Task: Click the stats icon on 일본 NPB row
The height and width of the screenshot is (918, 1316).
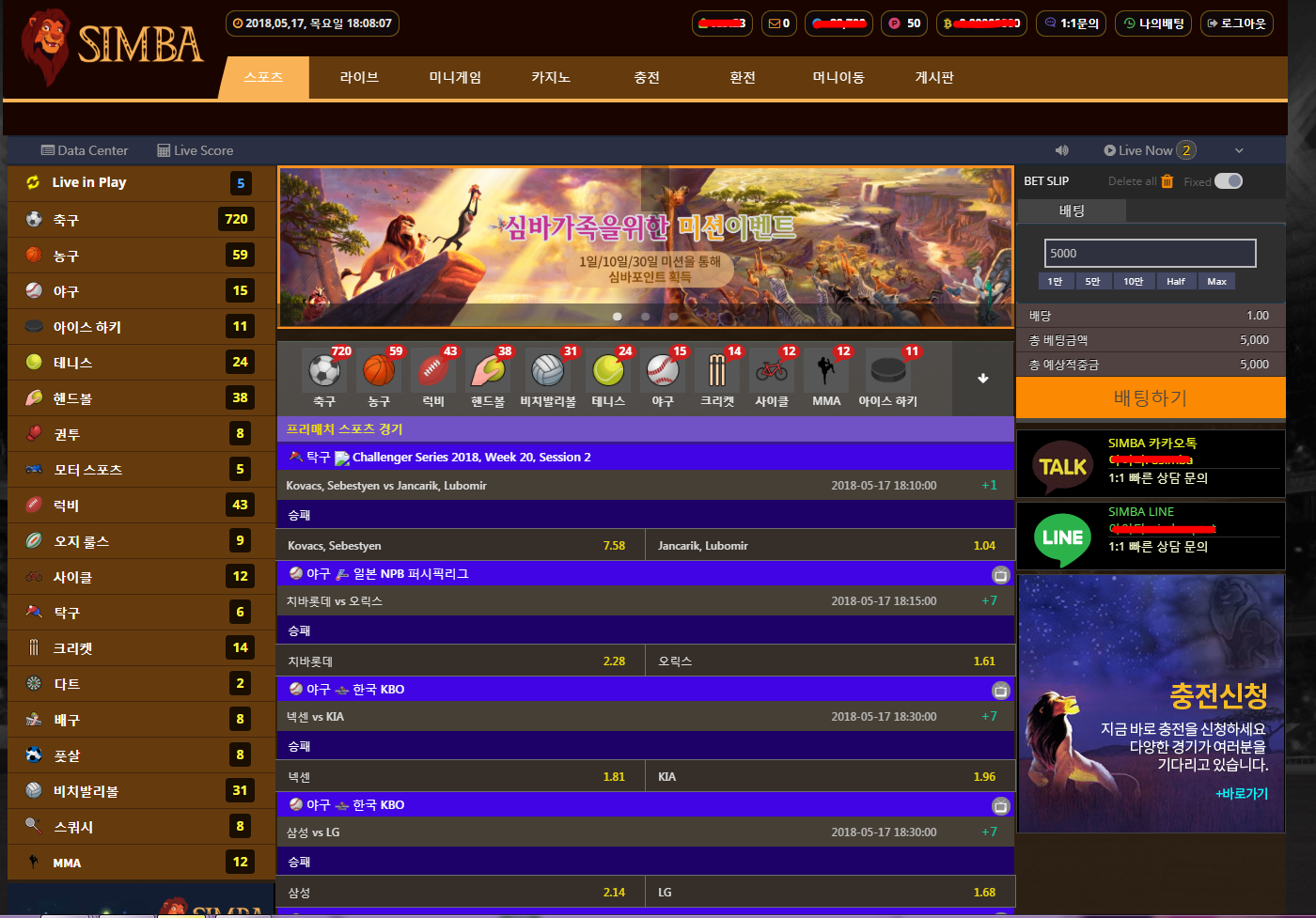Action: pyautogui.click(x=1001, y=575)
